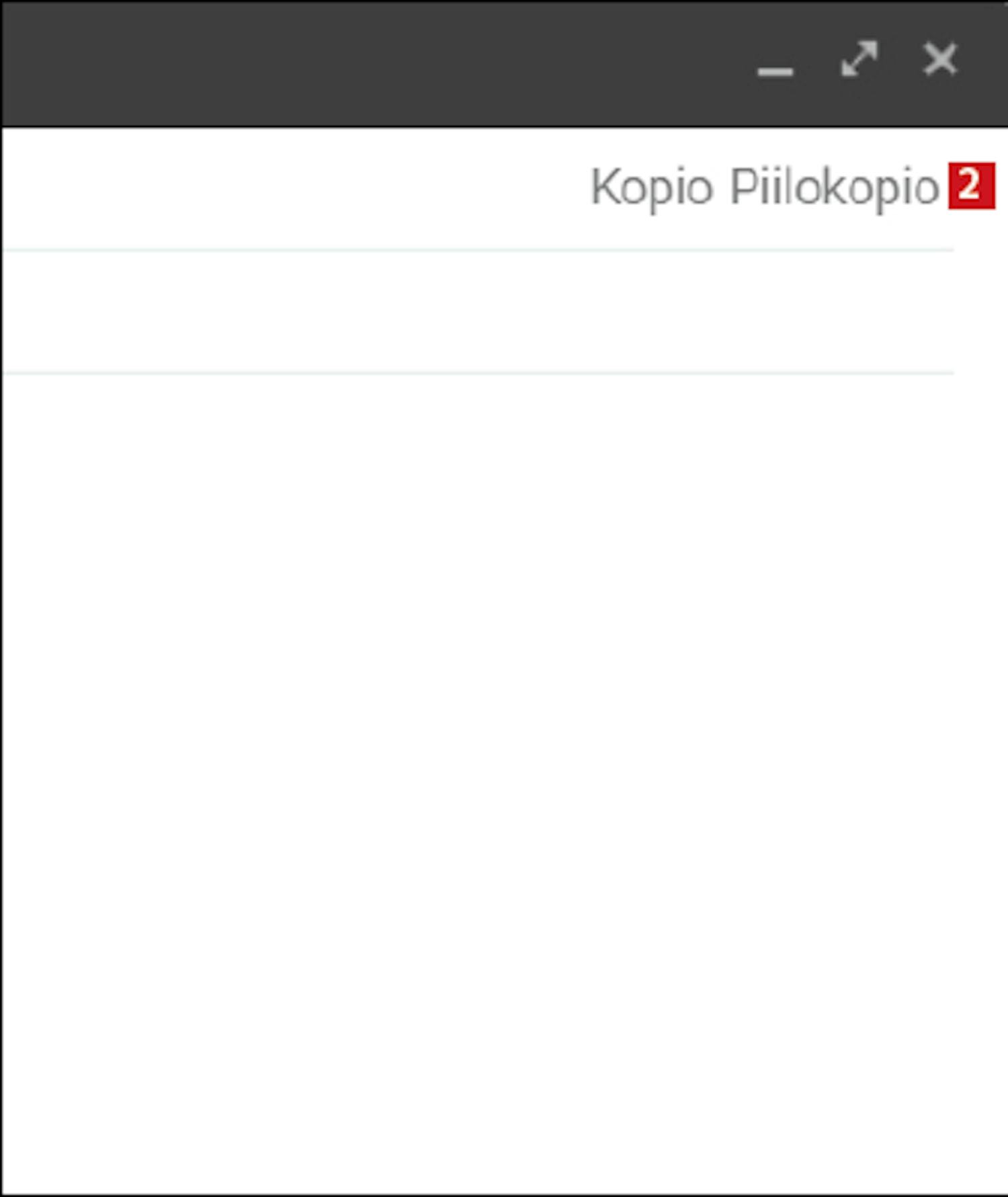Collapse the draft to the bottom bar
Screen dimensions: 1008x1197
tap(775, 70)
